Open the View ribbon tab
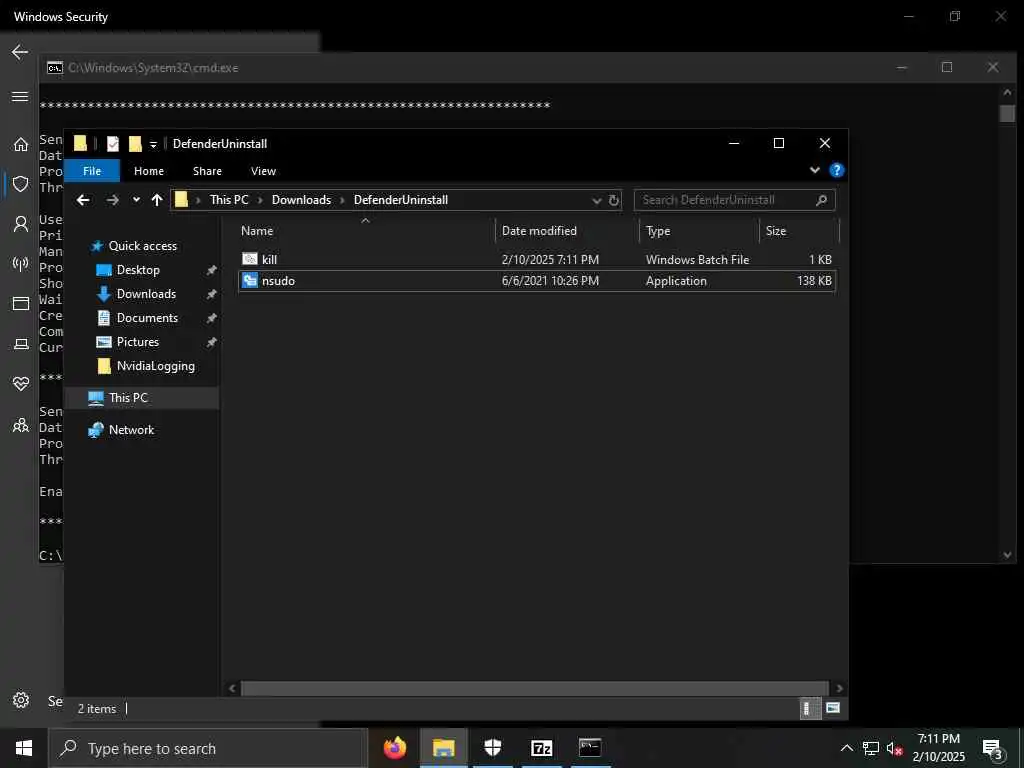This screenshot has height=768, width=1024. click(263, 171)
